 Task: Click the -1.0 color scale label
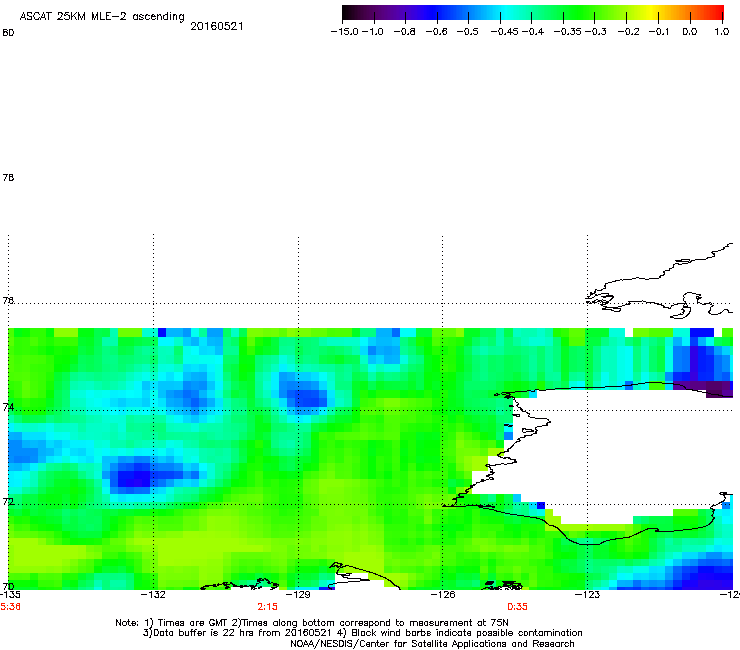[372, 32]
